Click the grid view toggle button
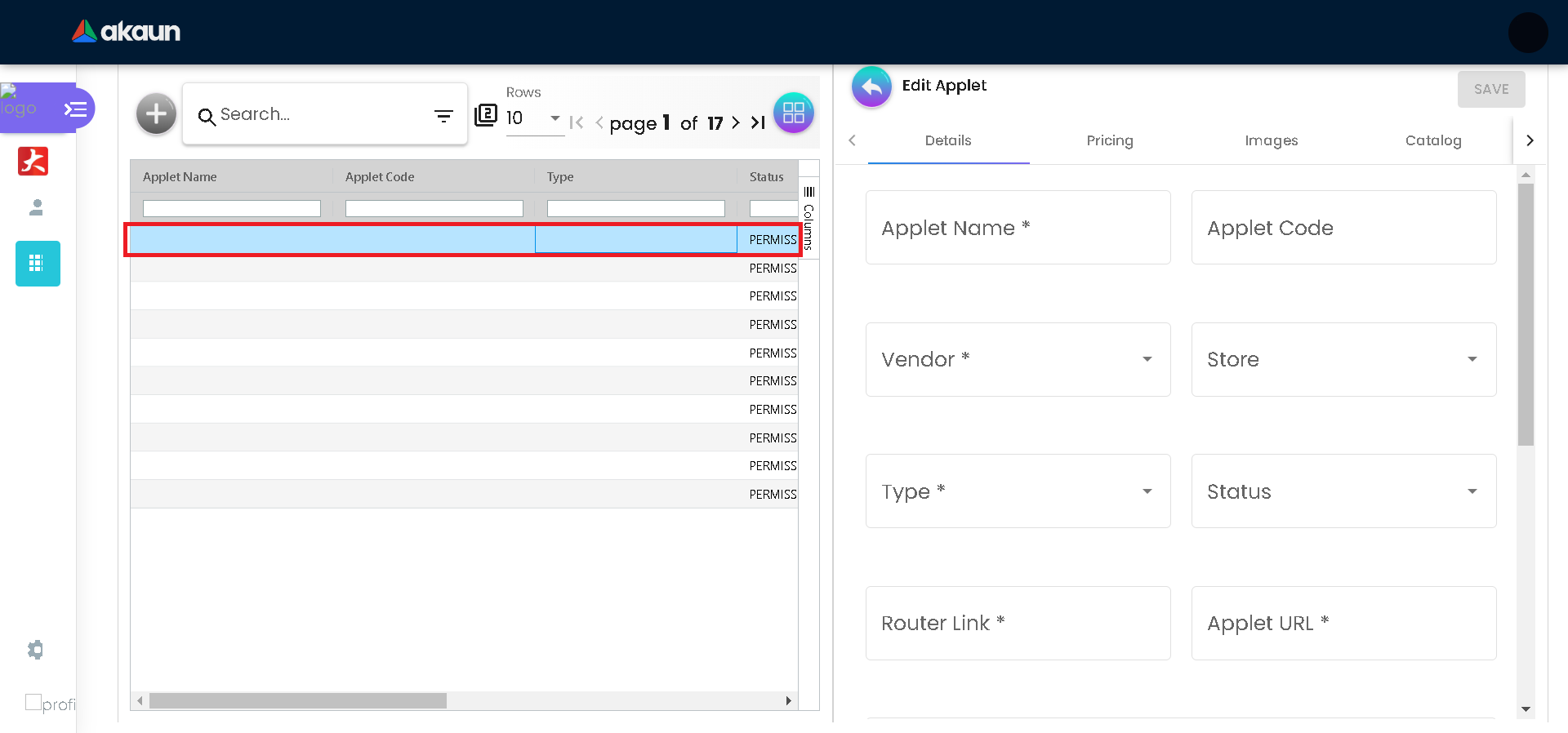This screenshot has width=1568, height=733. pyautogui.click(x=793, y=113)
